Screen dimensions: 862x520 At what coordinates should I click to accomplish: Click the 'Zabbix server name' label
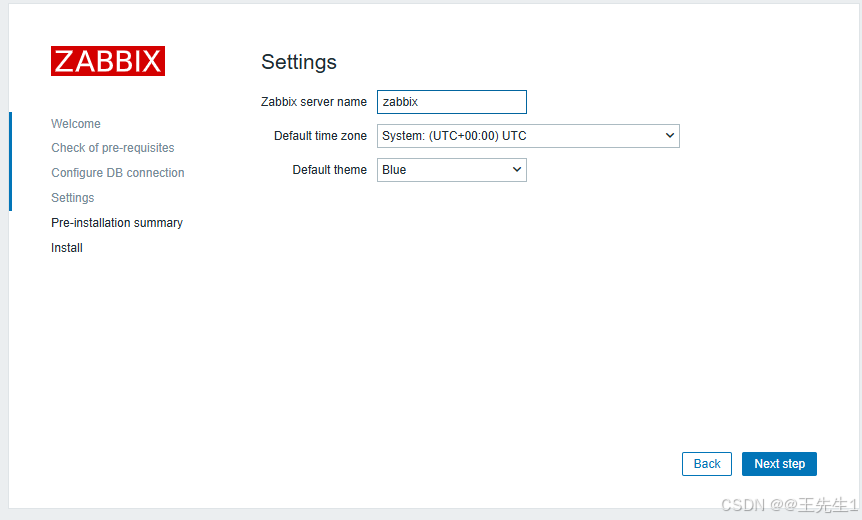click(x=313, y=102)
